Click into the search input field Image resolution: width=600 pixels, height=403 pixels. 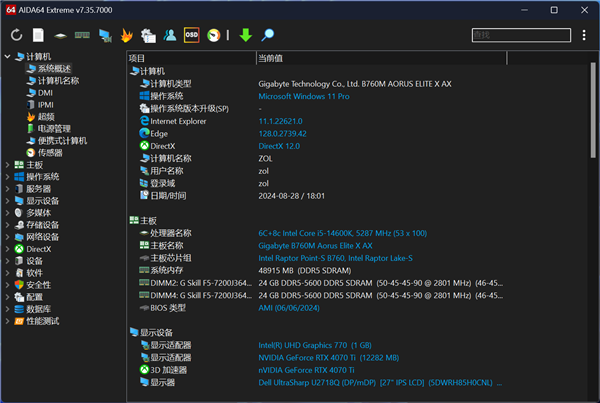(521, 35)
